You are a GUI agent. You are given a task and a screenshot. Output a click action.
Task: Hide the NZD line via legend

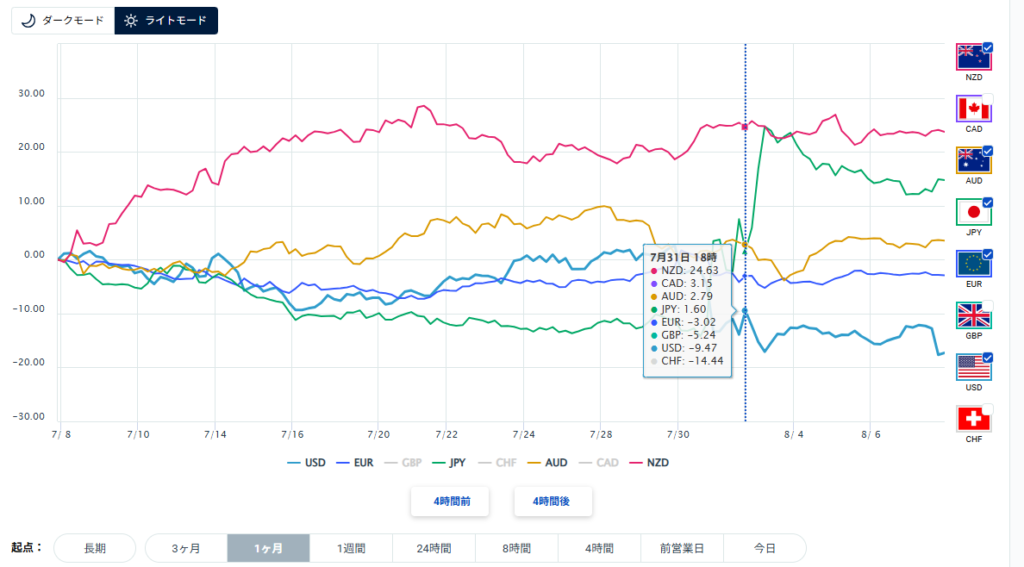649,462
